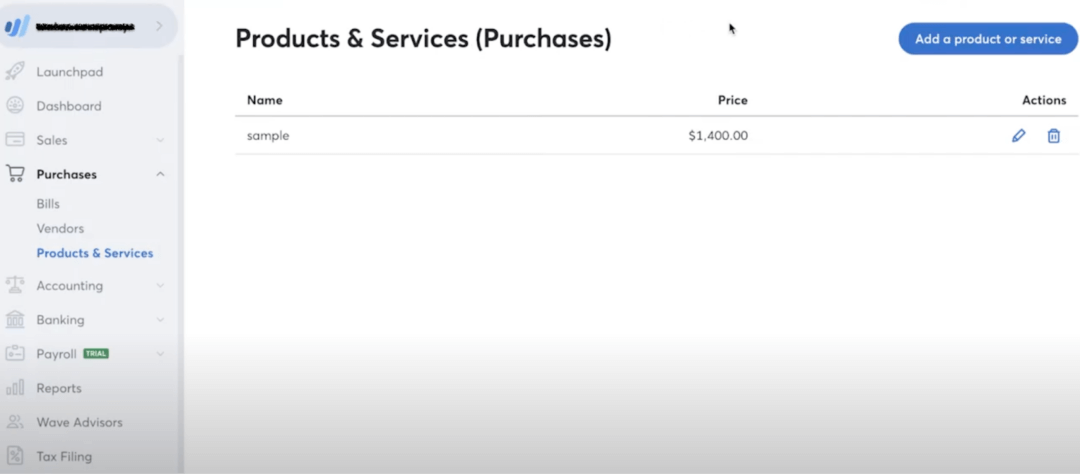Click the Wave Advisors people icon
1080x474 pixels.
click(x=15, y=422)
